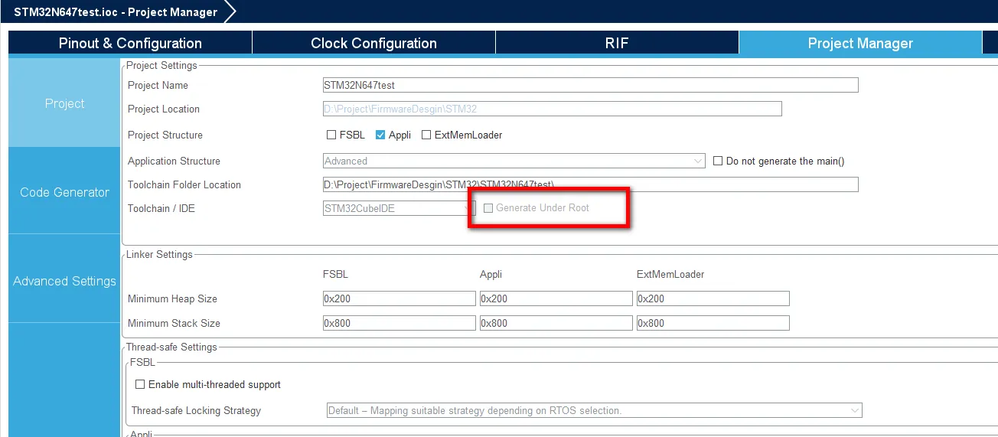Viewport: 998px width, 437px height.
Task: Edit Appli Minimum Stack Size field
Action: 556,323
